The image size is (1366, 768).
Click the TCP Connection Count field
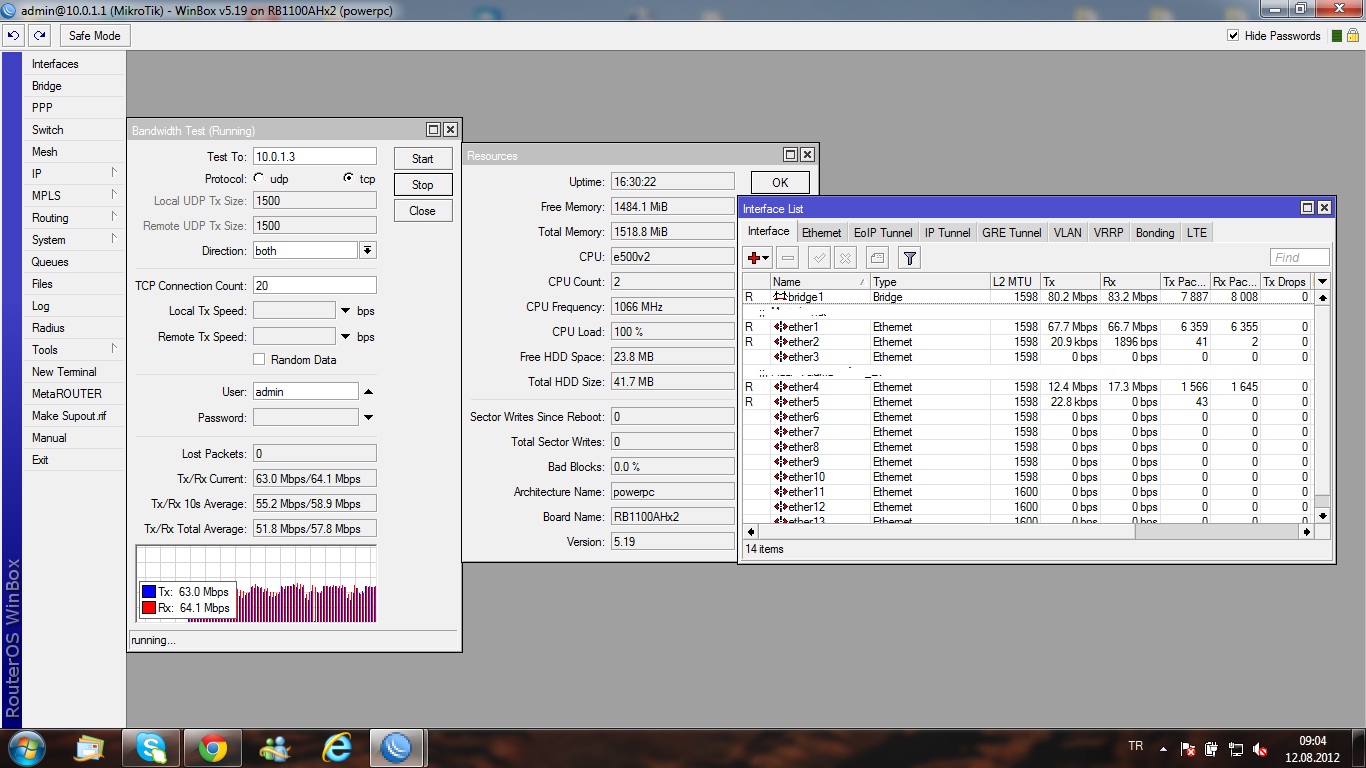(x=315, y=285)
